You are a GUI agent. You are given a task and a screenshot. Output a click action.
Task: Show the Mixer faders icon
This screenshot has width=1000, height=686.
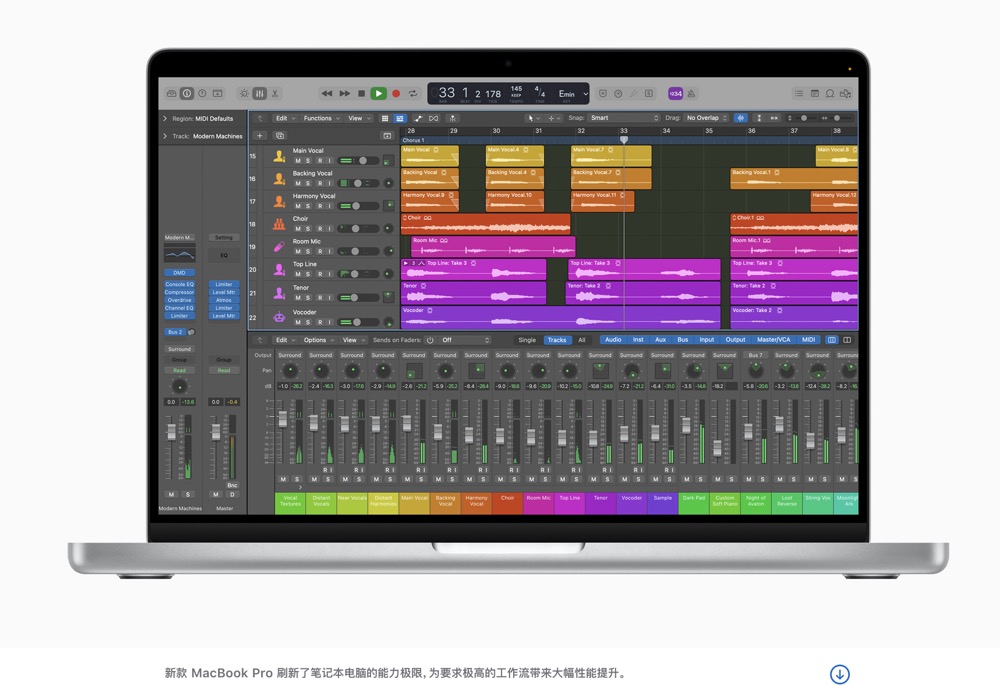(x=260, y=94)
